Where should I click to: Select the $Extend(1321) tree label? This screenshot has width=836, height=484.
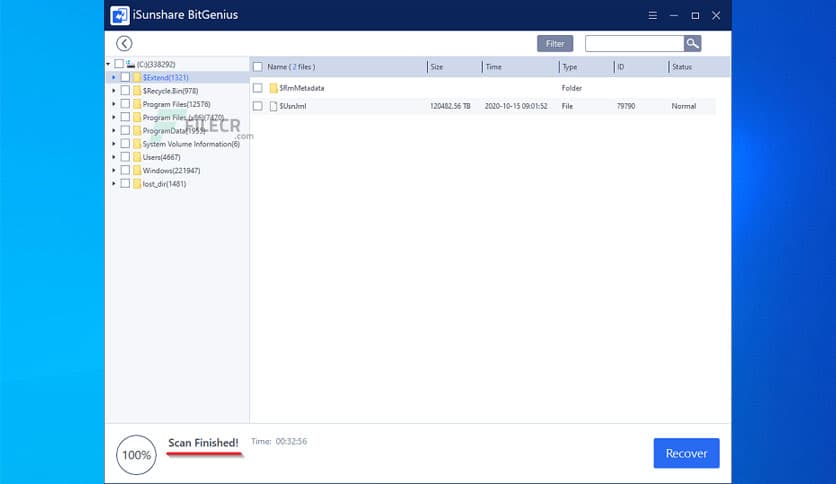[165, 77]
